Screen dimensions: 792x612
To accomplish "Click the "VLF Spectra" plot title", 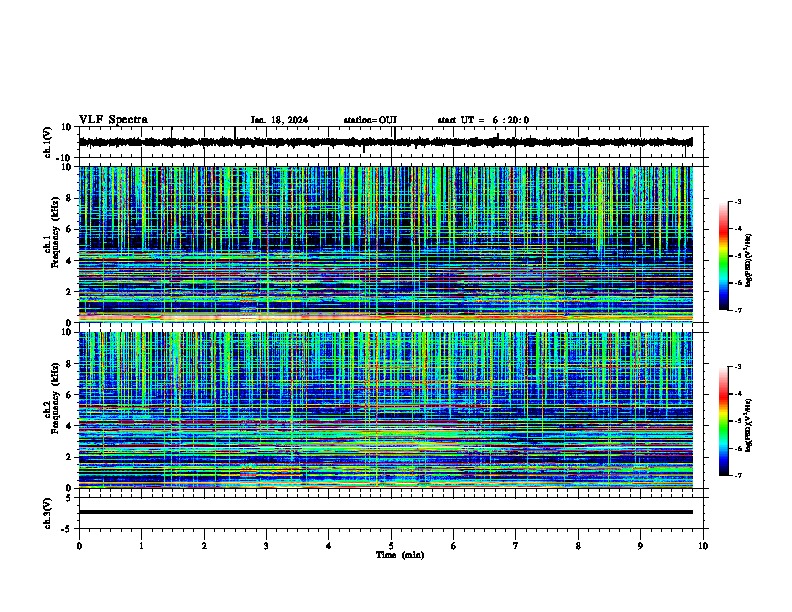I will pos(113,120).
